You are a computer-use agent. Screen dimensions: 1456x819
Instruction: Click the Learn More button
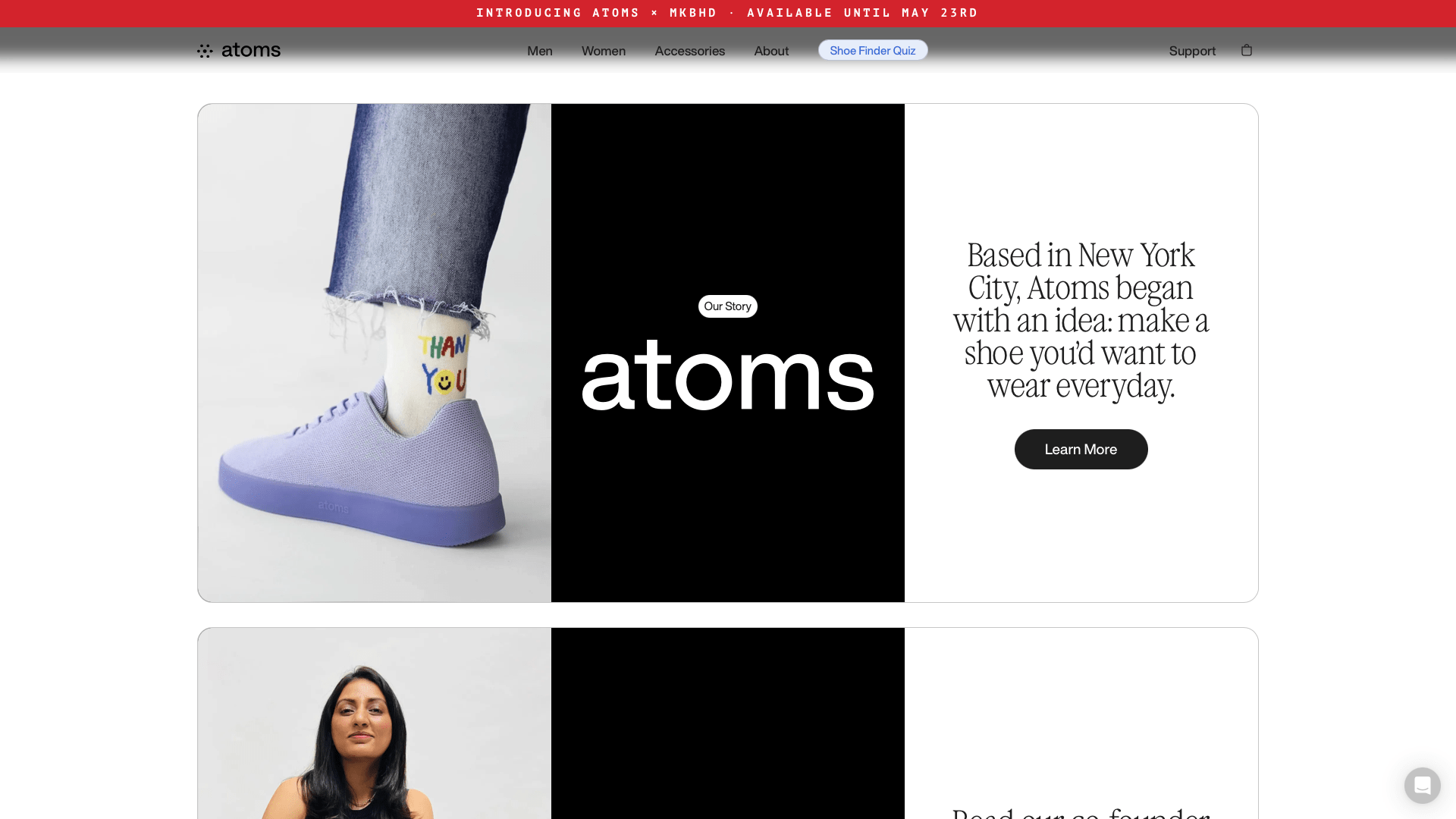(1081, 449)
